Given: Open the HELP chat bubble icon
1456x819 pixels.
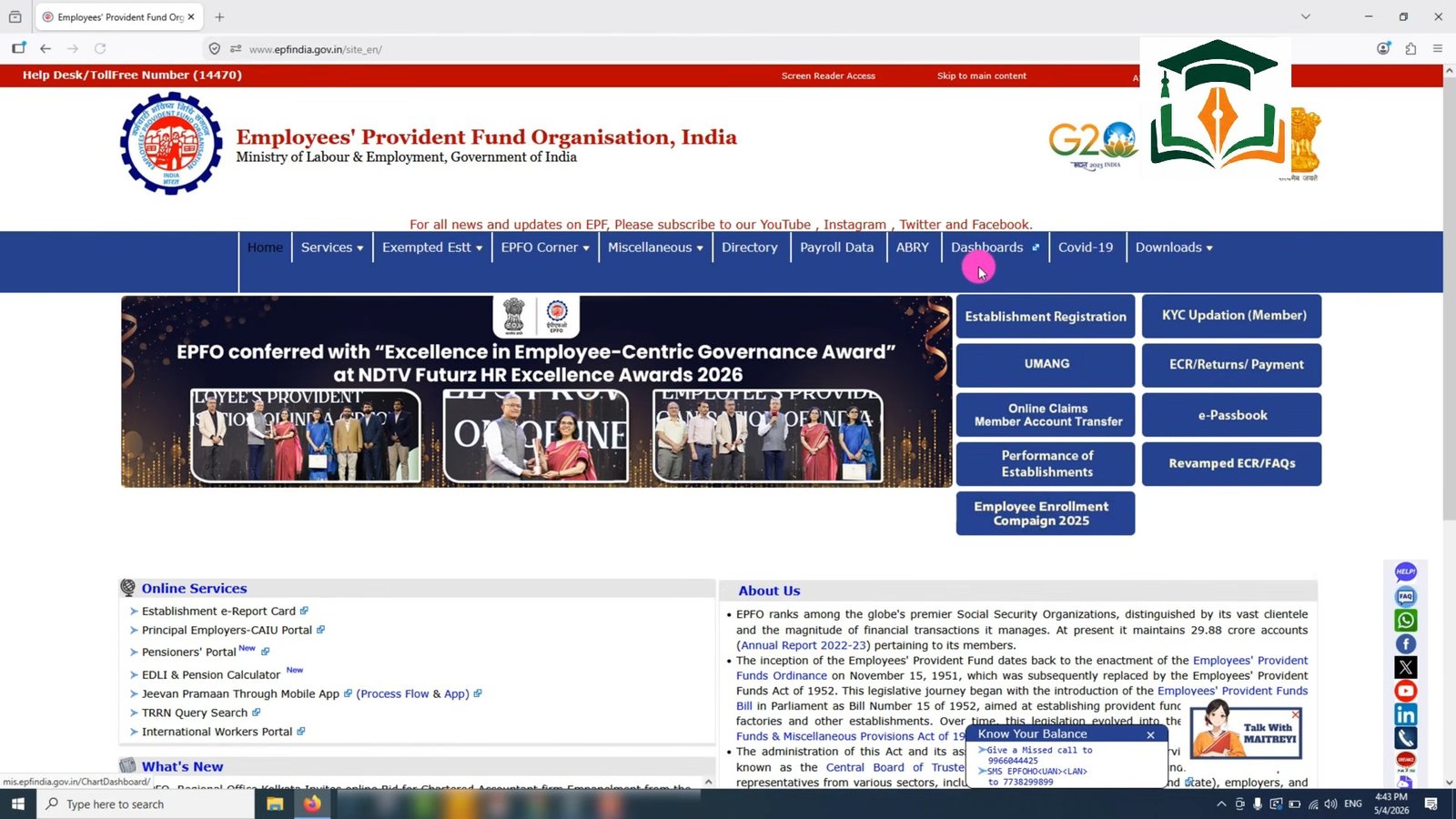Looking at the screenshot, I should tap(1405, 572).
